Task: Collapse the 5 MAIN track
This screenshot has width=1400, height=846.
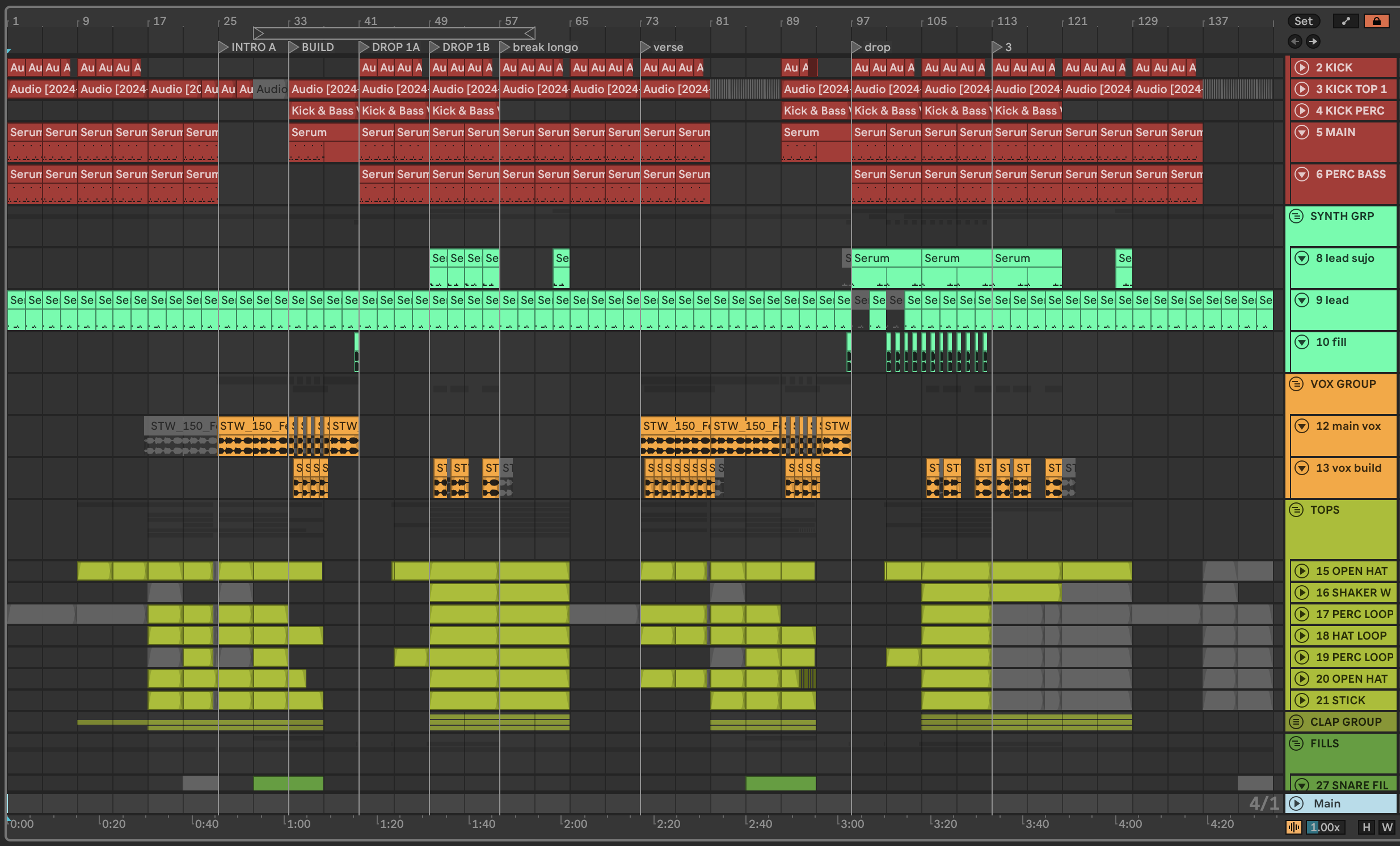Action: click(x=1301, y=132)
